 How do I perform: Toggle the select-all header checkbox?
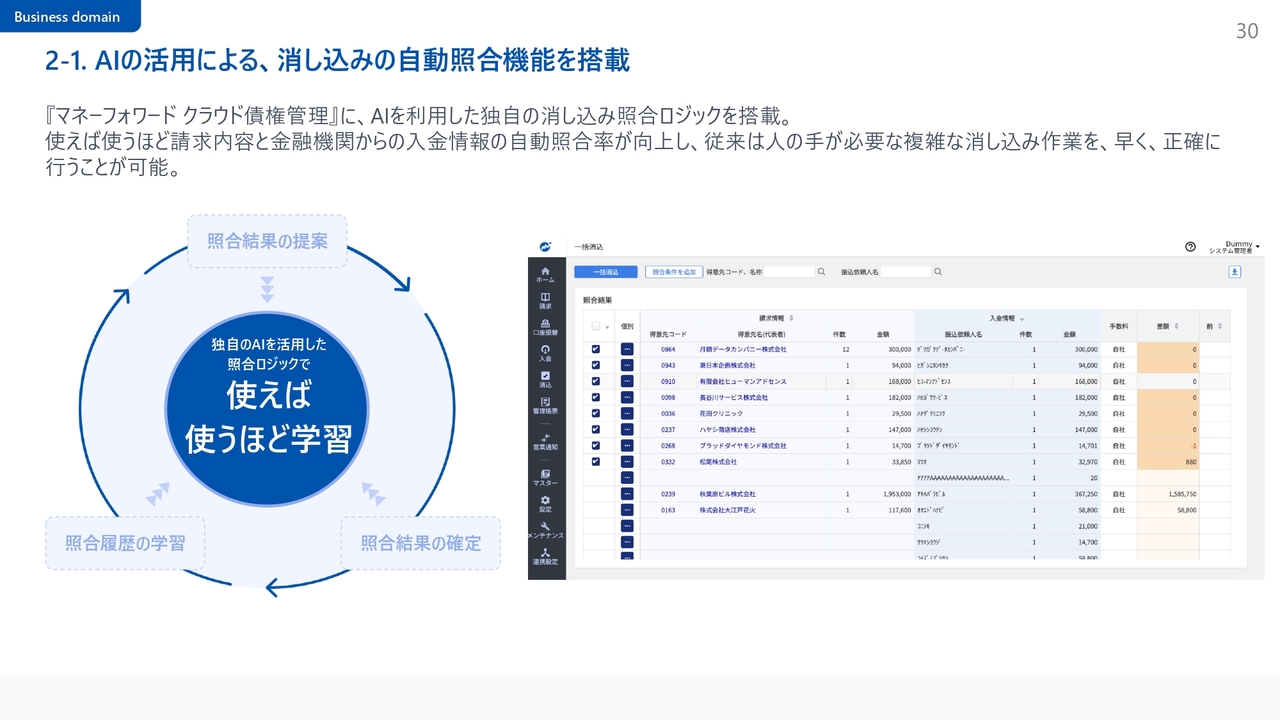[x=596, y=326]
